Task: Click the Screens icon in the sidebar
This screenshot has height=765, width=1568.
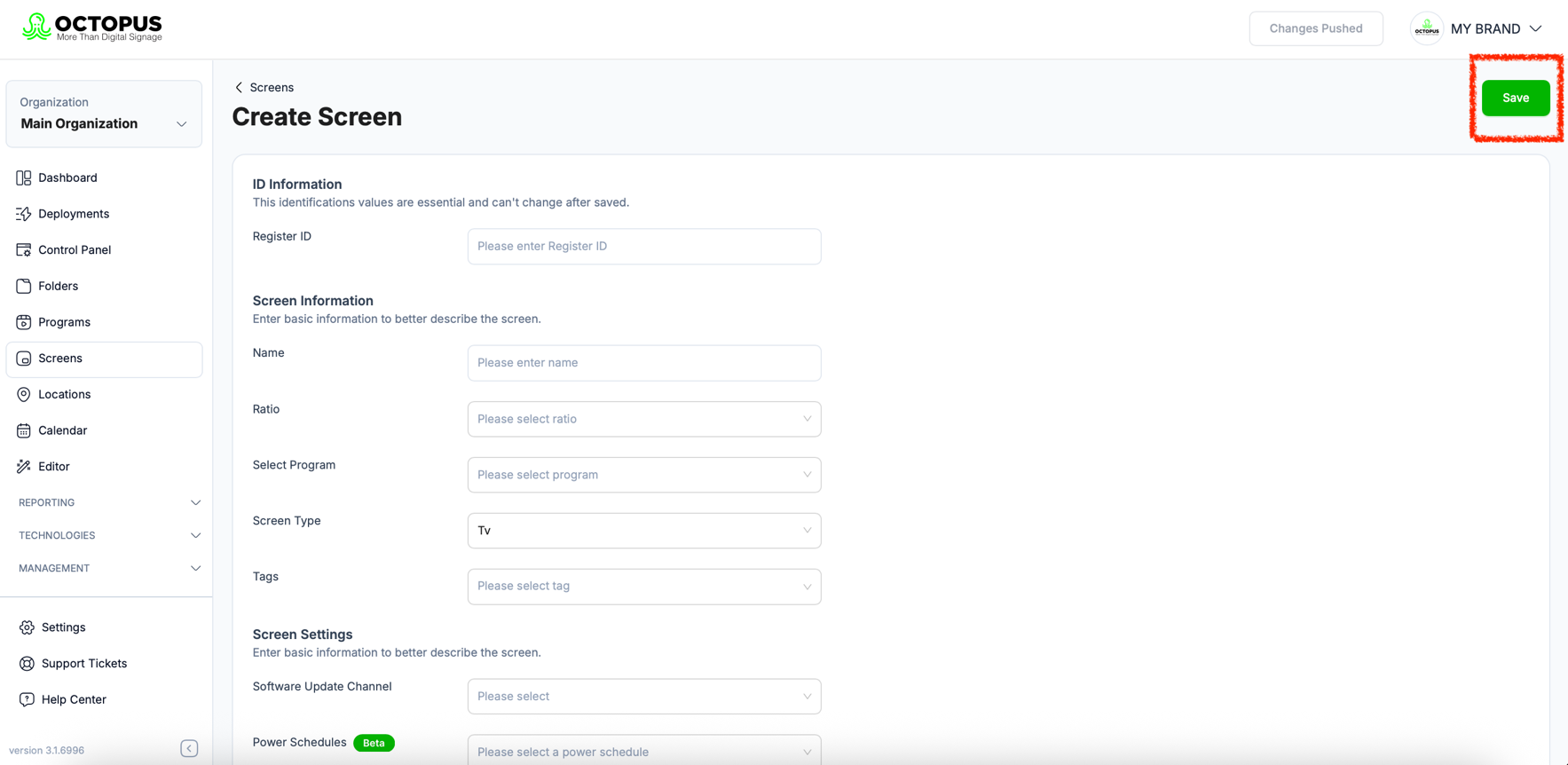Action: click(x=24, y=359)
